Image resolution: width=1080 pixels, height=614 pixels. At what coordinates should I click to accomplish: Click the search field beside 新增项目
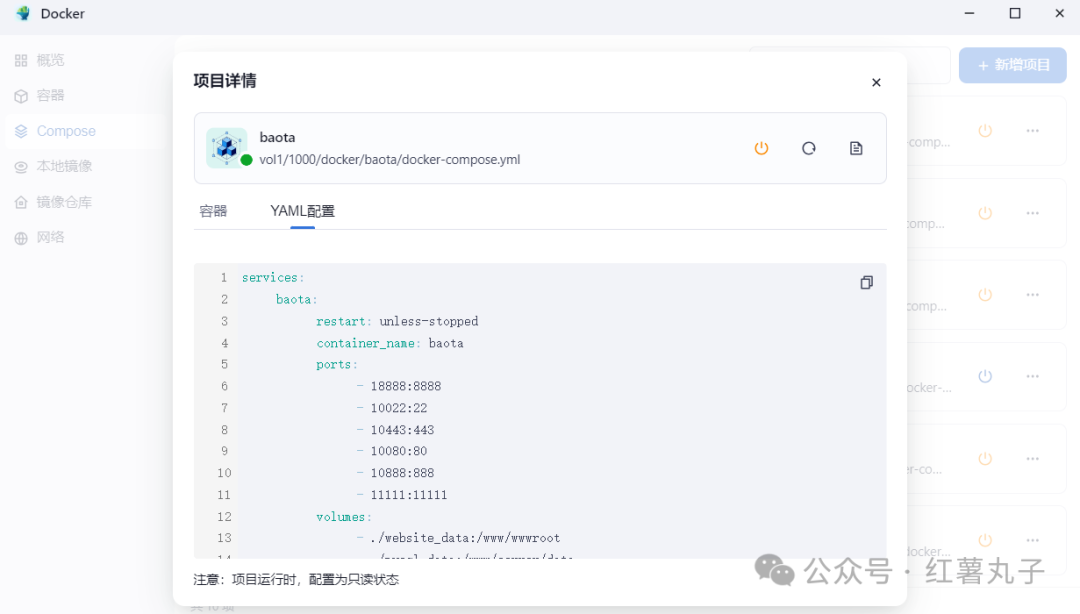click(x=928, y=65)
